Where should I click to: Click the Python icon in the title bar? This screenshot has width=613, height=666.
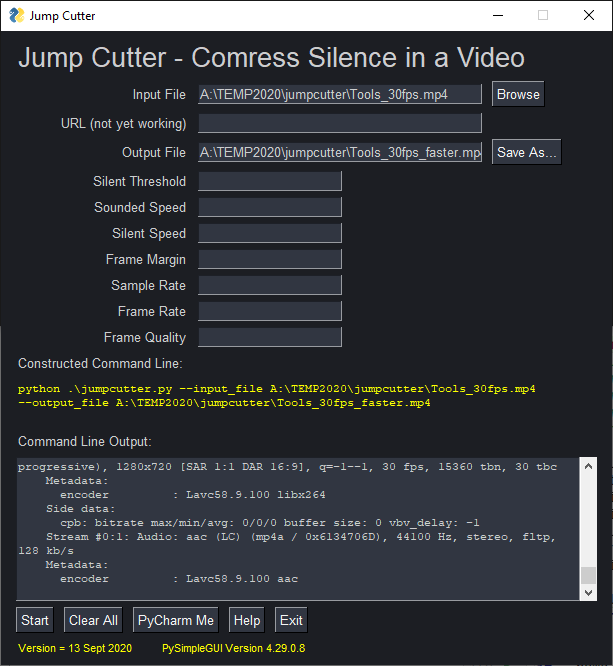tap(16, 15)
